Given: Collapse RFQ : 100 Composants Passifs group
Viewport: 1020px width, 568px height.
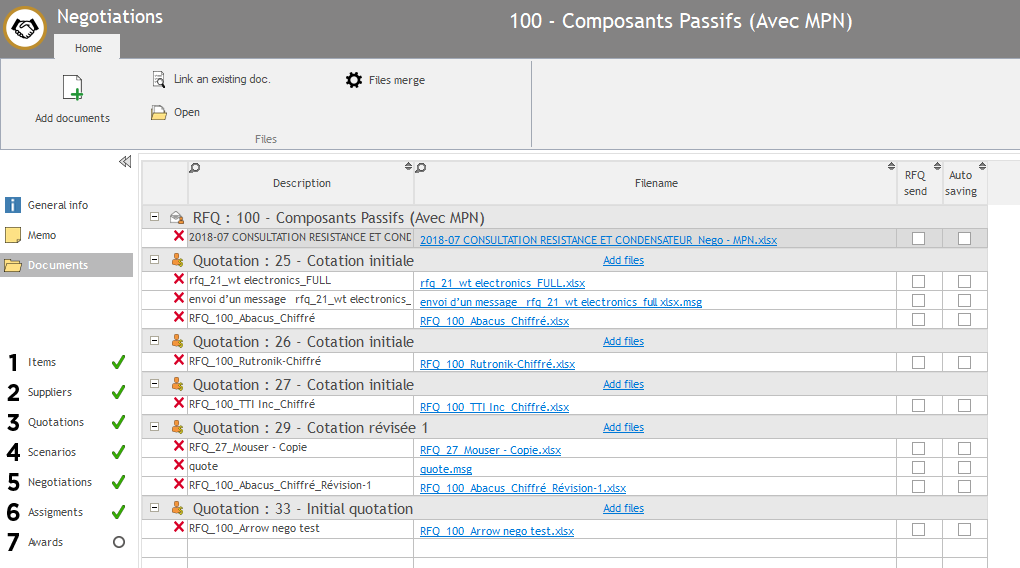Looking at the screenshot, I should [154, 216].
